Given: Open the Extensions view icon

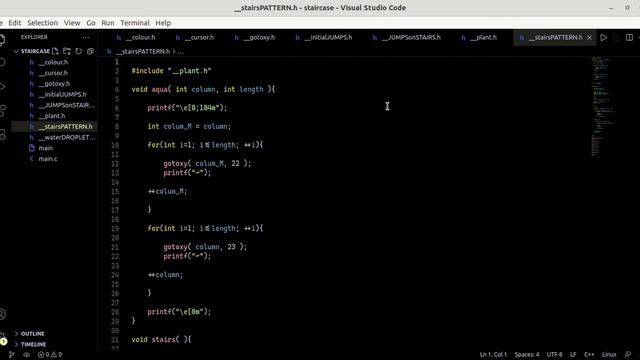Looking at the screenshot, I should click(x=2, y=110).
